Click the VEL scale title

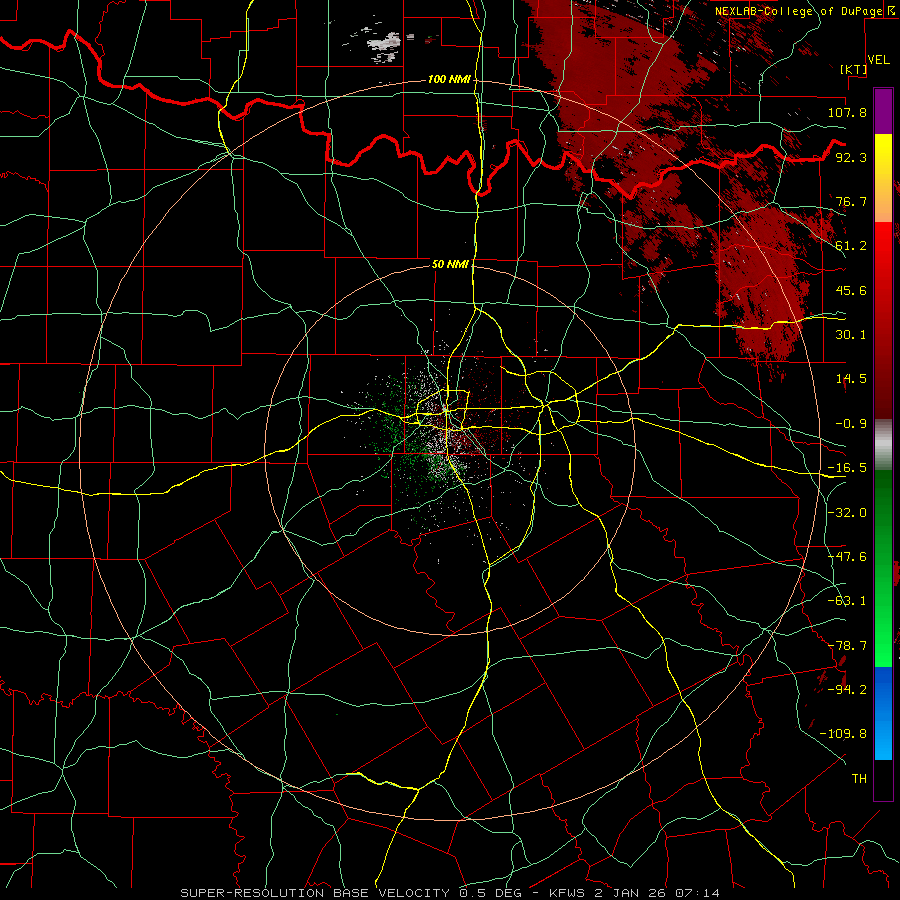click(x=878, y=60)
